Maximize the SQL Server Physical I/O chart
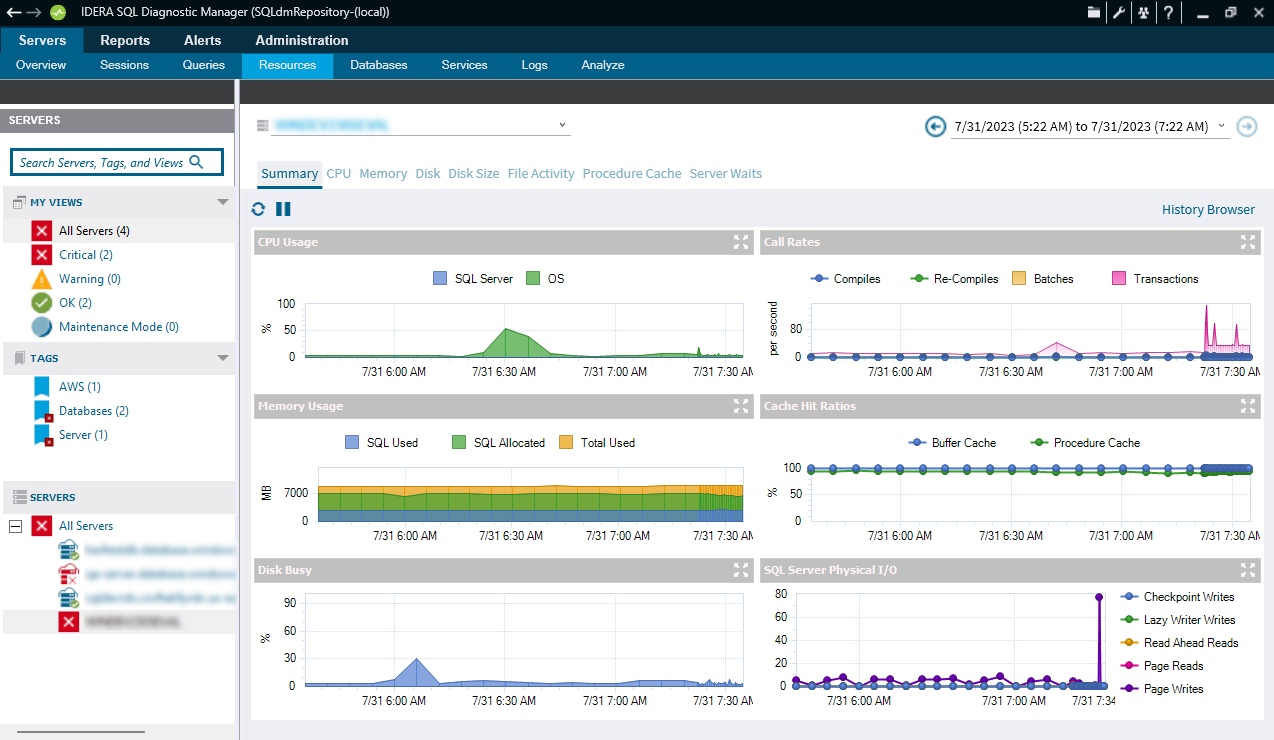This screenshot has width=1274, height=740. tap(1247, 570)
